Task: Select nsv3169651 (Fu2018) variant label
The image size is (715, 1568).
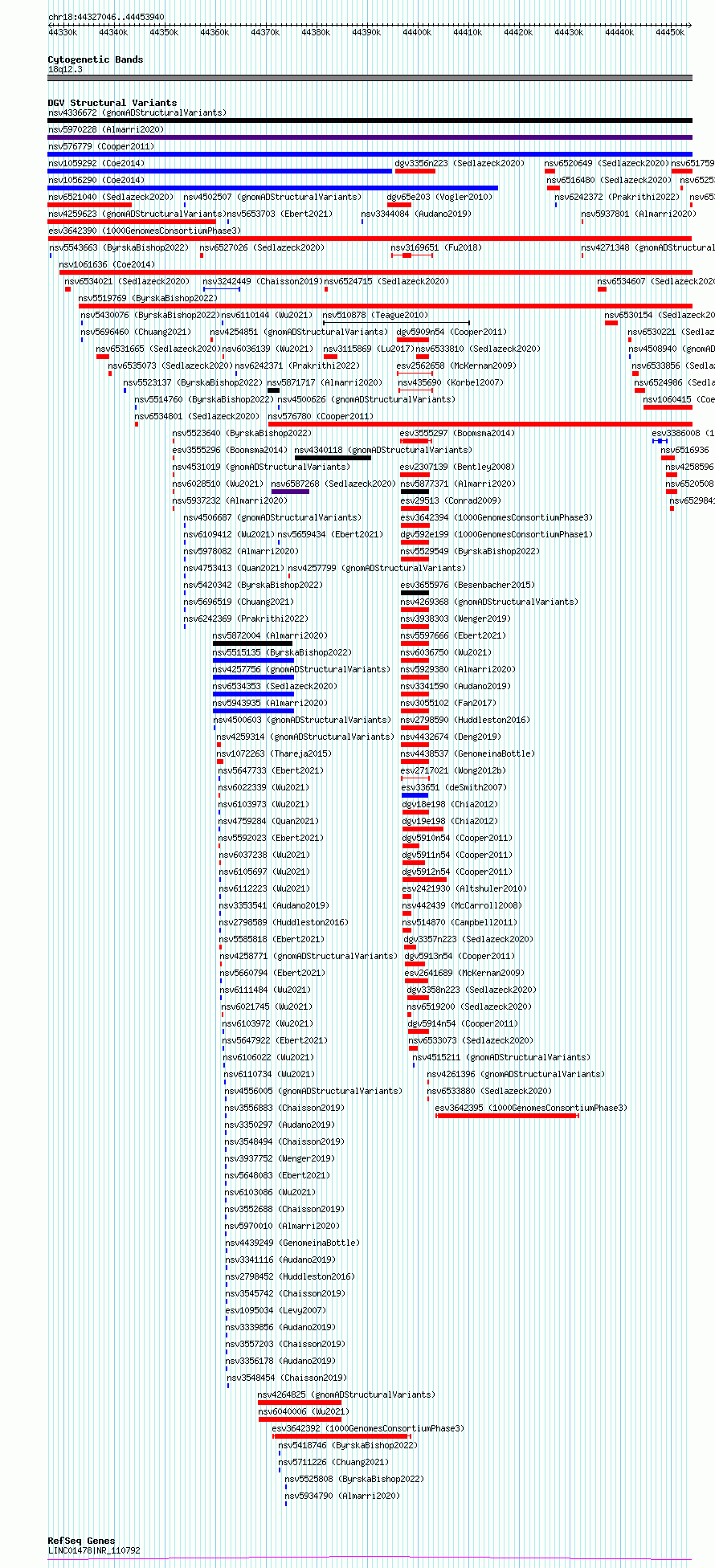Action: click(x=435, y=247)
